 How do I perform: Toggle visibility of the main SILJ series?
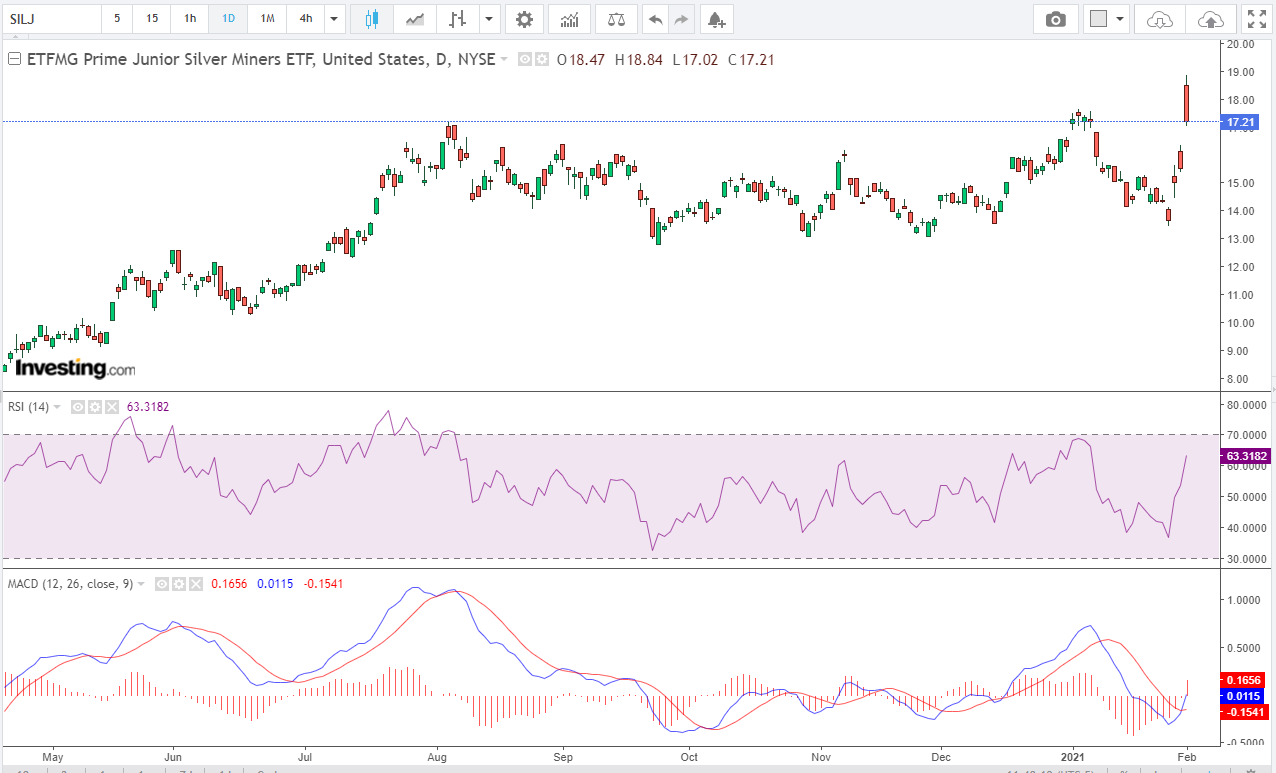(526, 60)
